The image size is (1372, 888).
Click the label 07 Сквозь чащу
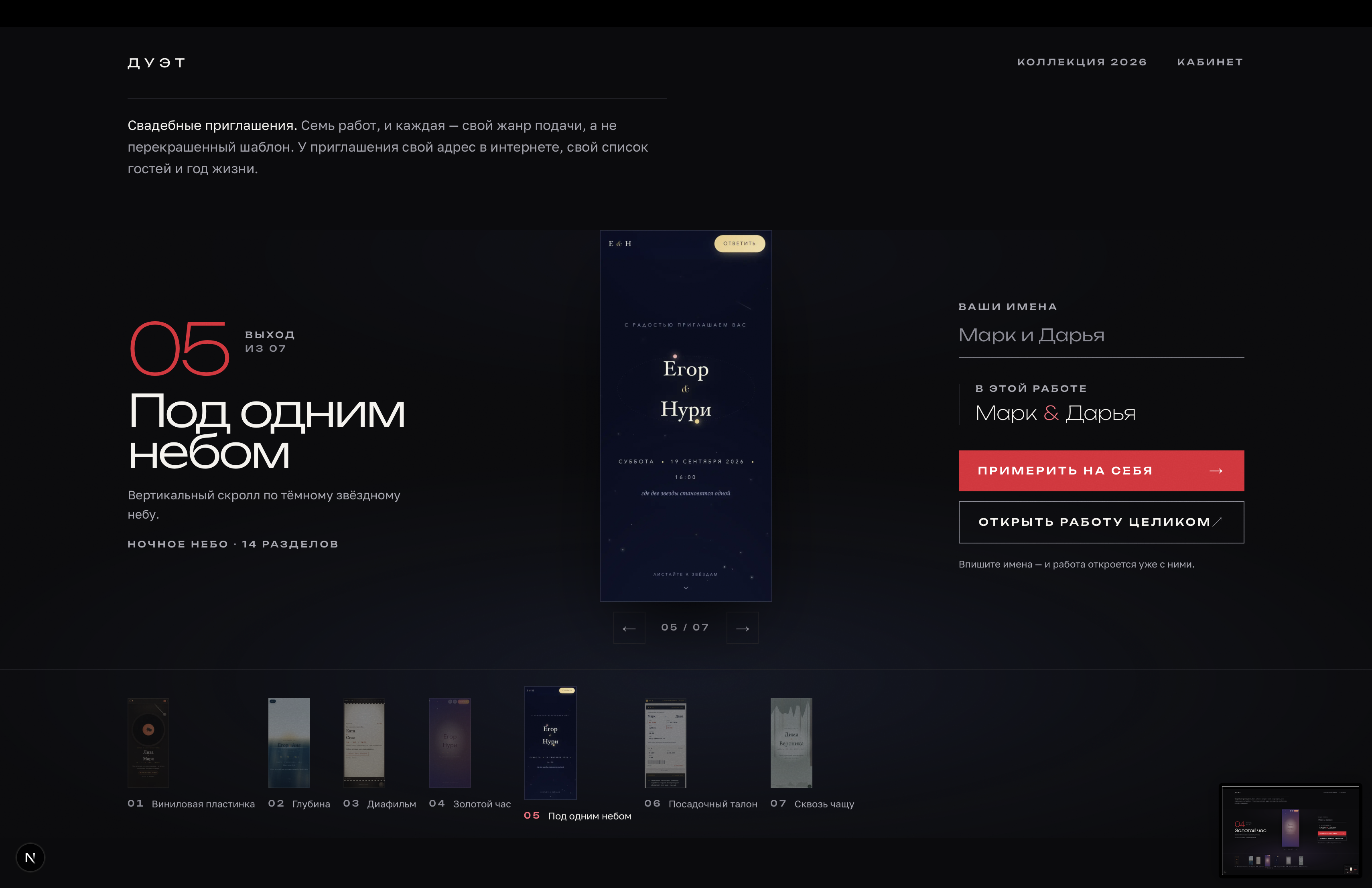coord(812,804)
